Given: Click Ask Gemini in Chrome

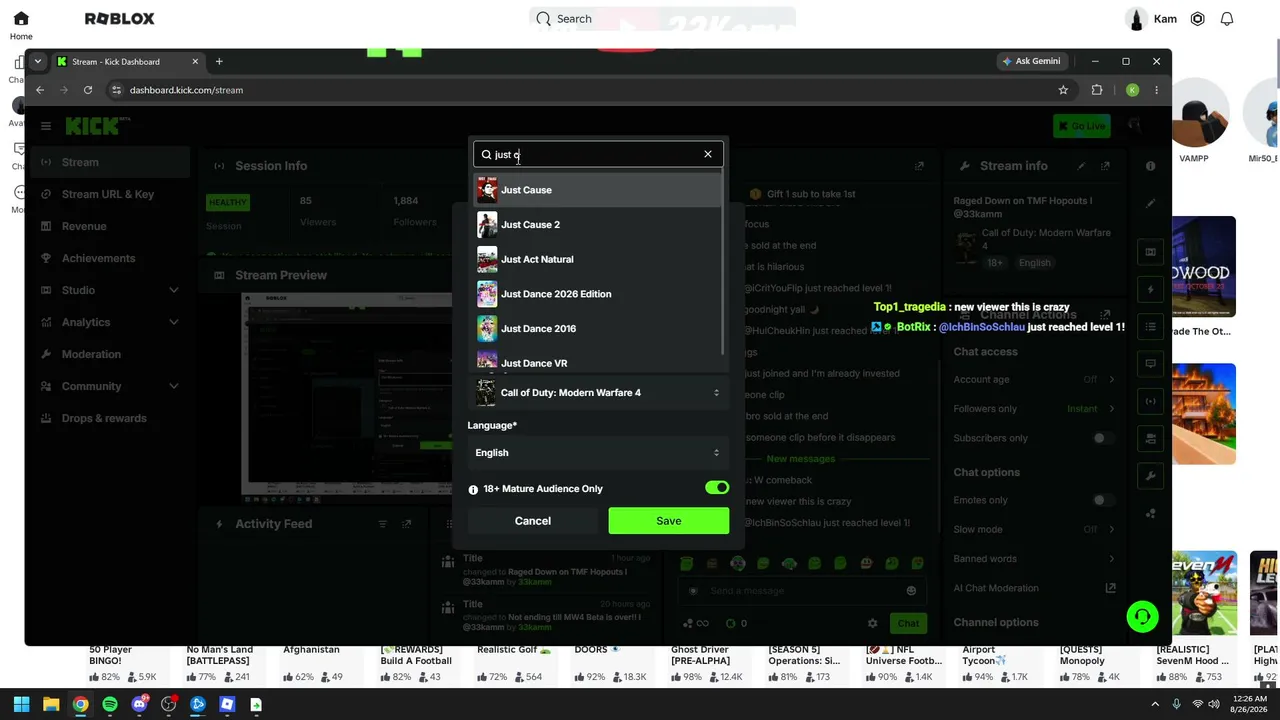Looking at the screenshot, I should pyautogui.click(x=1031, y=61).
